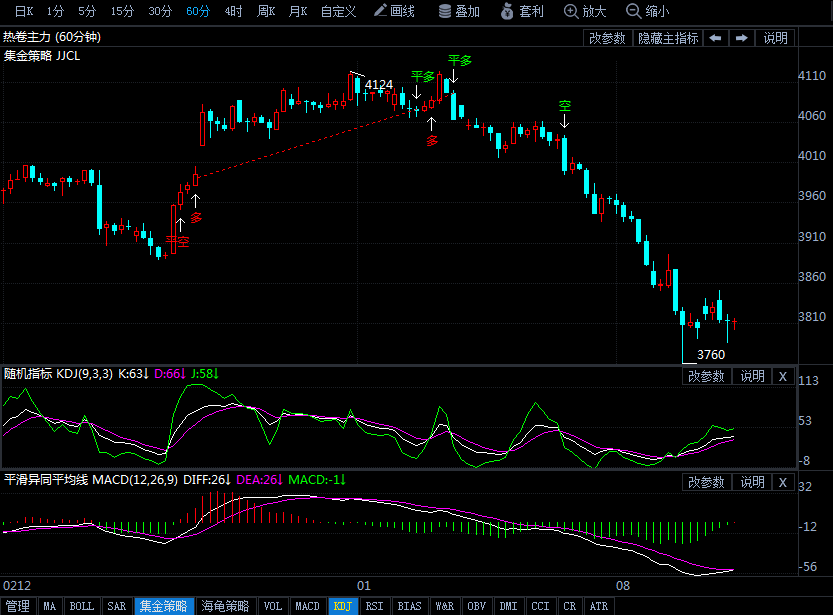Close the MACD indicator panel
The width and height of the screenshot is (833, 615).
783,482
